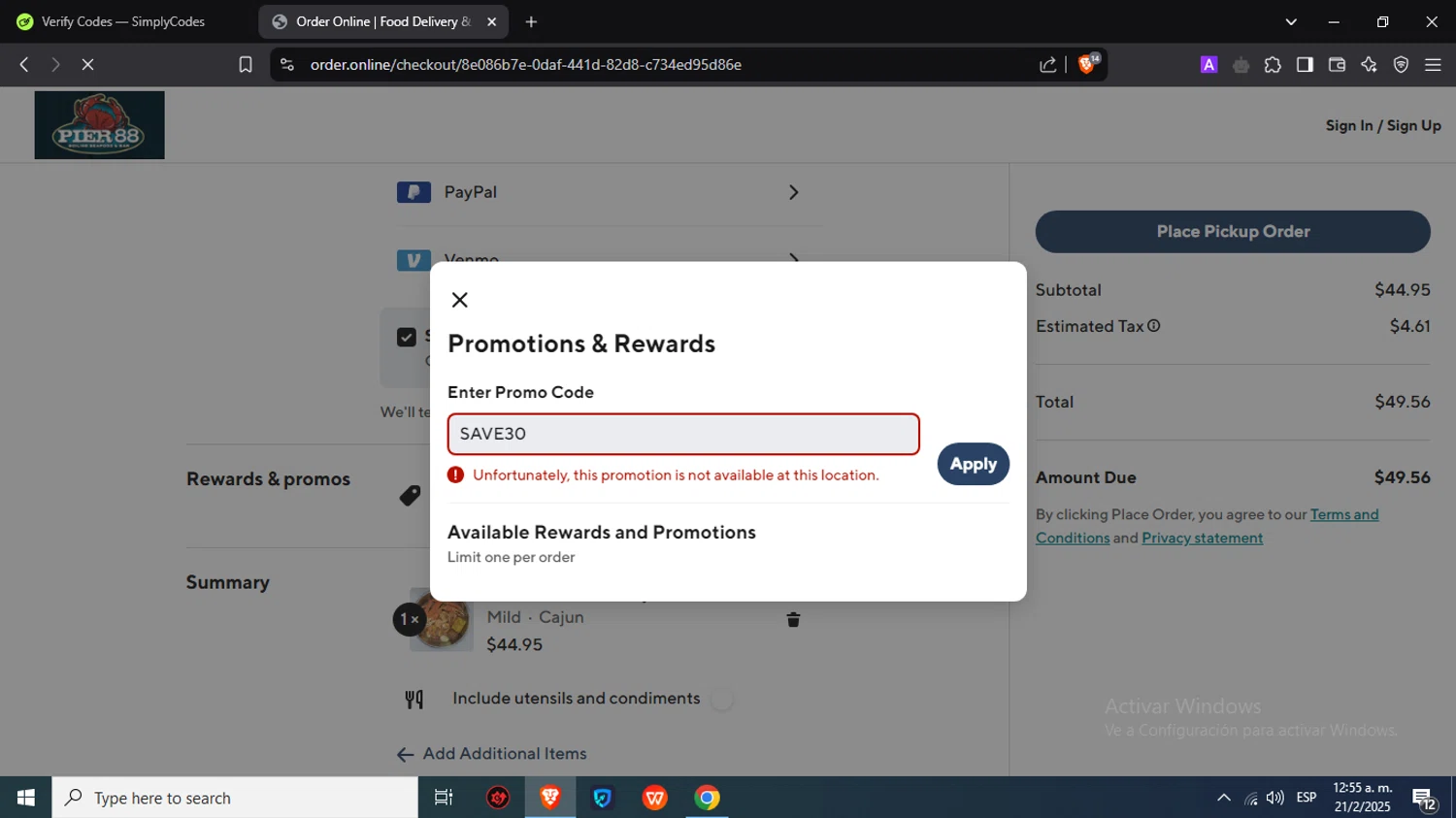Go forward in browser history

[x=55, y=64]
